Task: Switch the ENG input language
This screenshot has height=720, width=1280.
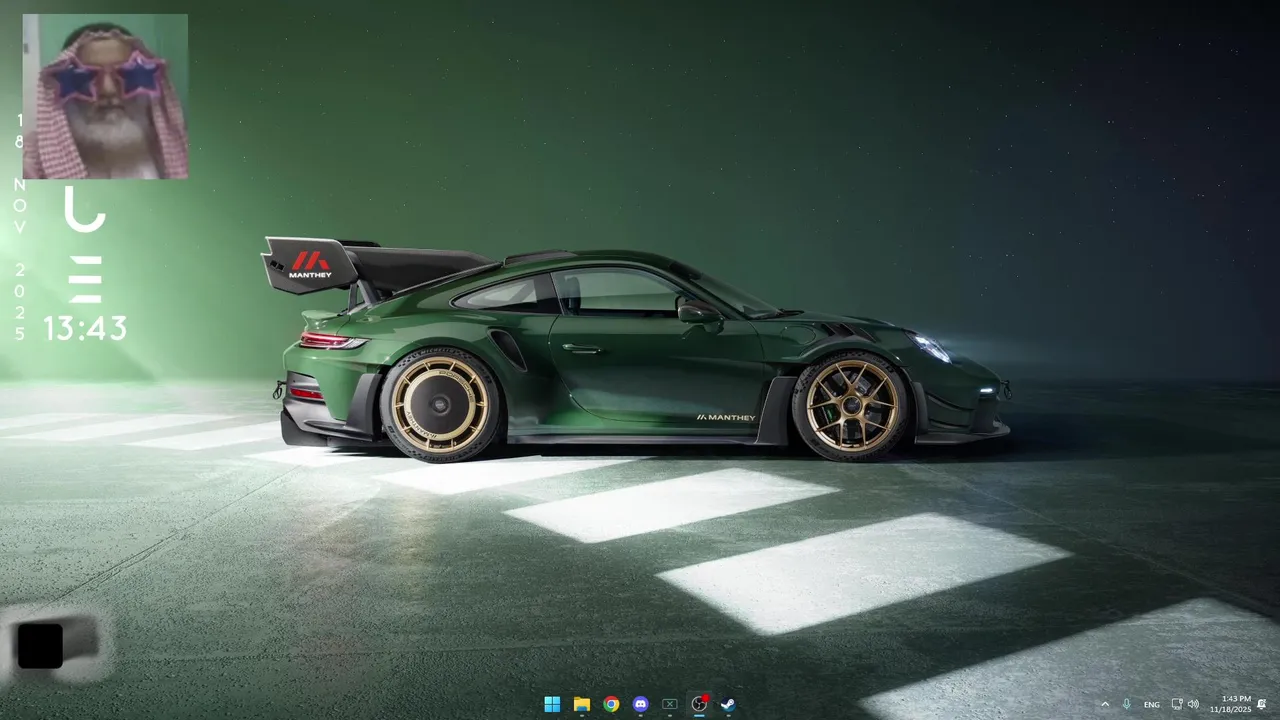Action: click(x=1152, y=704)
